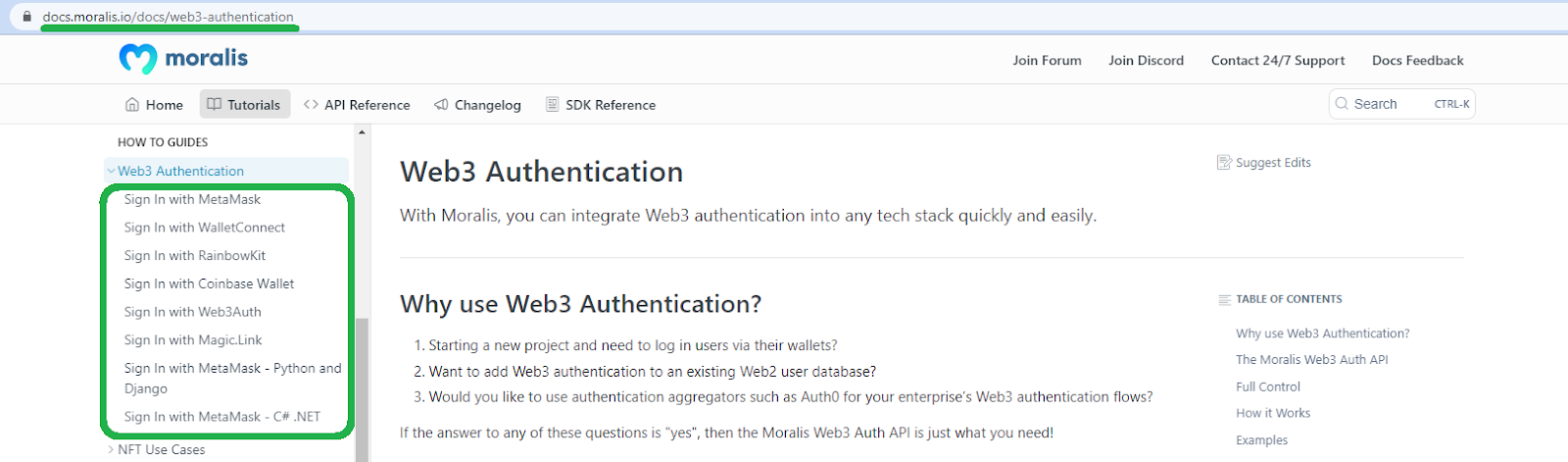Open the API Reference tab
Viewport: 1568px width, 462px height.
click(x=357, y=104)
